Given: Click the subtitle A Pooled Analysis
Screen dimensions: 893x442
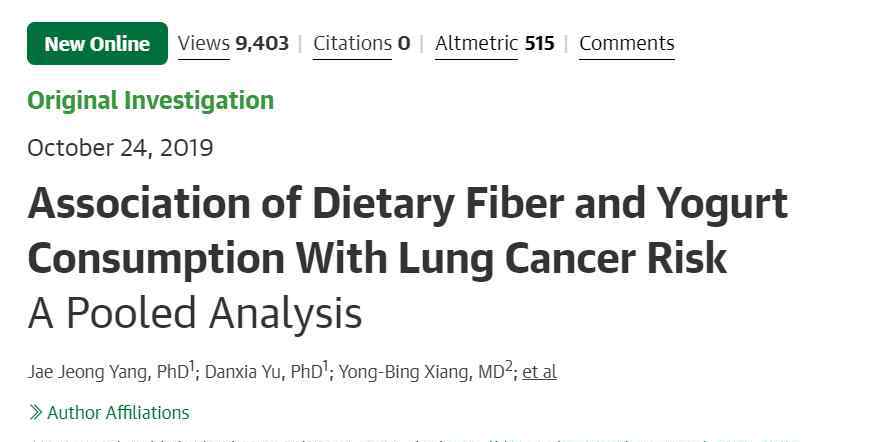Looking at the screenshot, I should (195, 314).
